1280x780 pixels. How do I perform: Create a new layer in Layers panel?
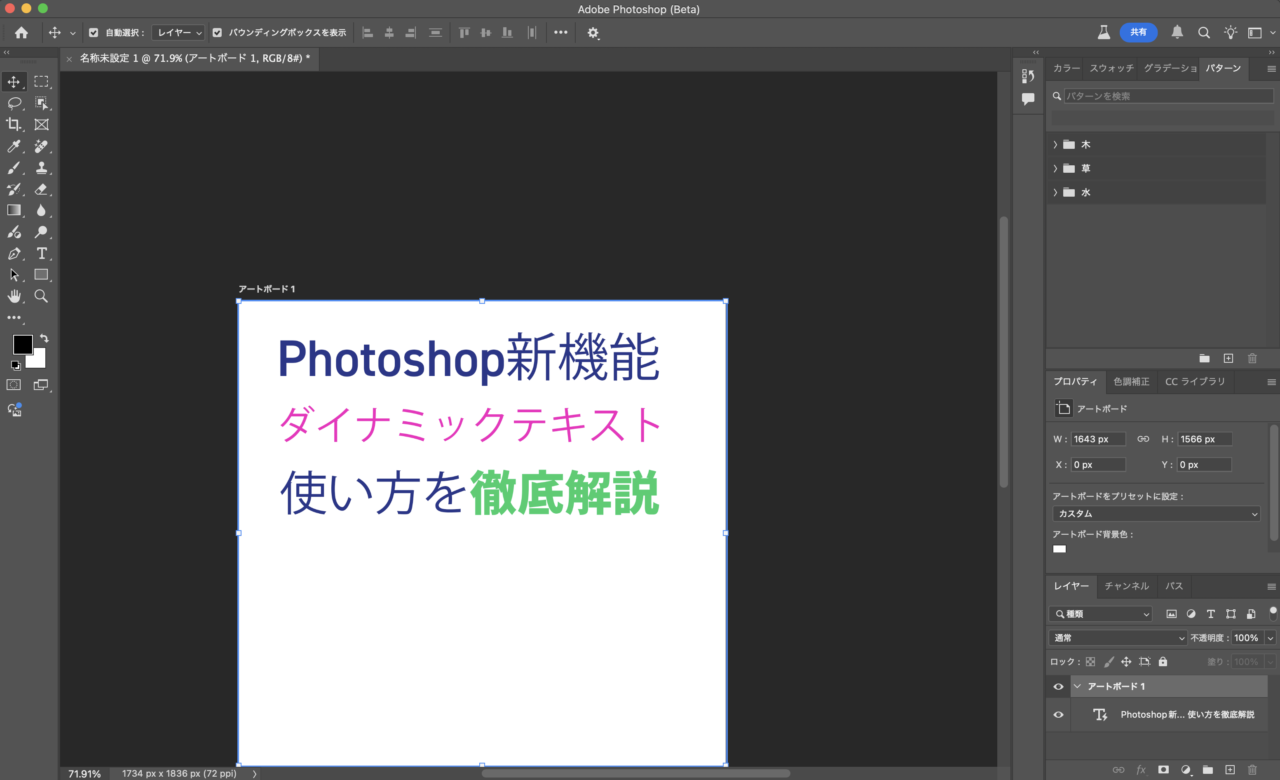point(1230,770)
